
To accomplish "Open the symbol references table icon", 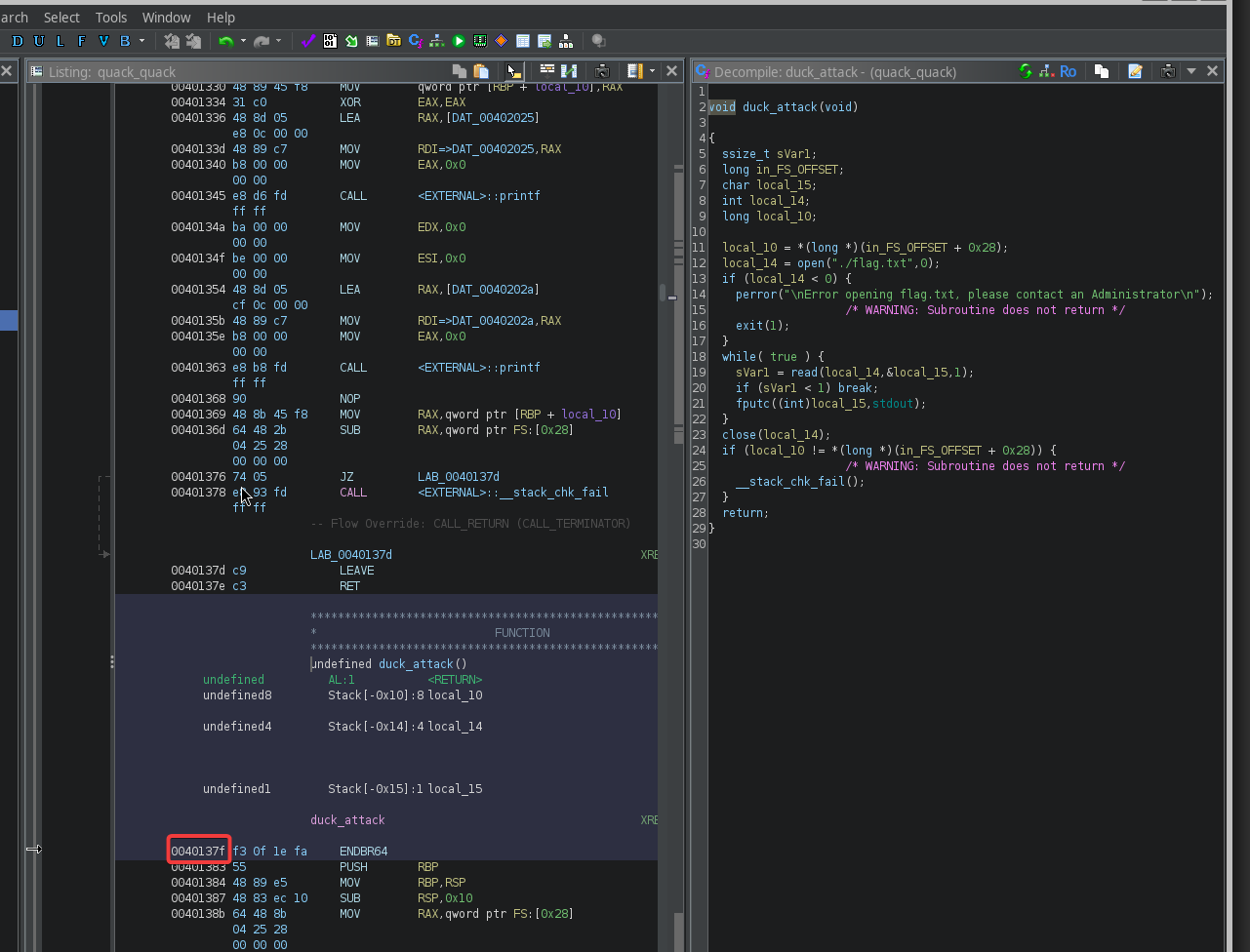I will pos(544,41).
